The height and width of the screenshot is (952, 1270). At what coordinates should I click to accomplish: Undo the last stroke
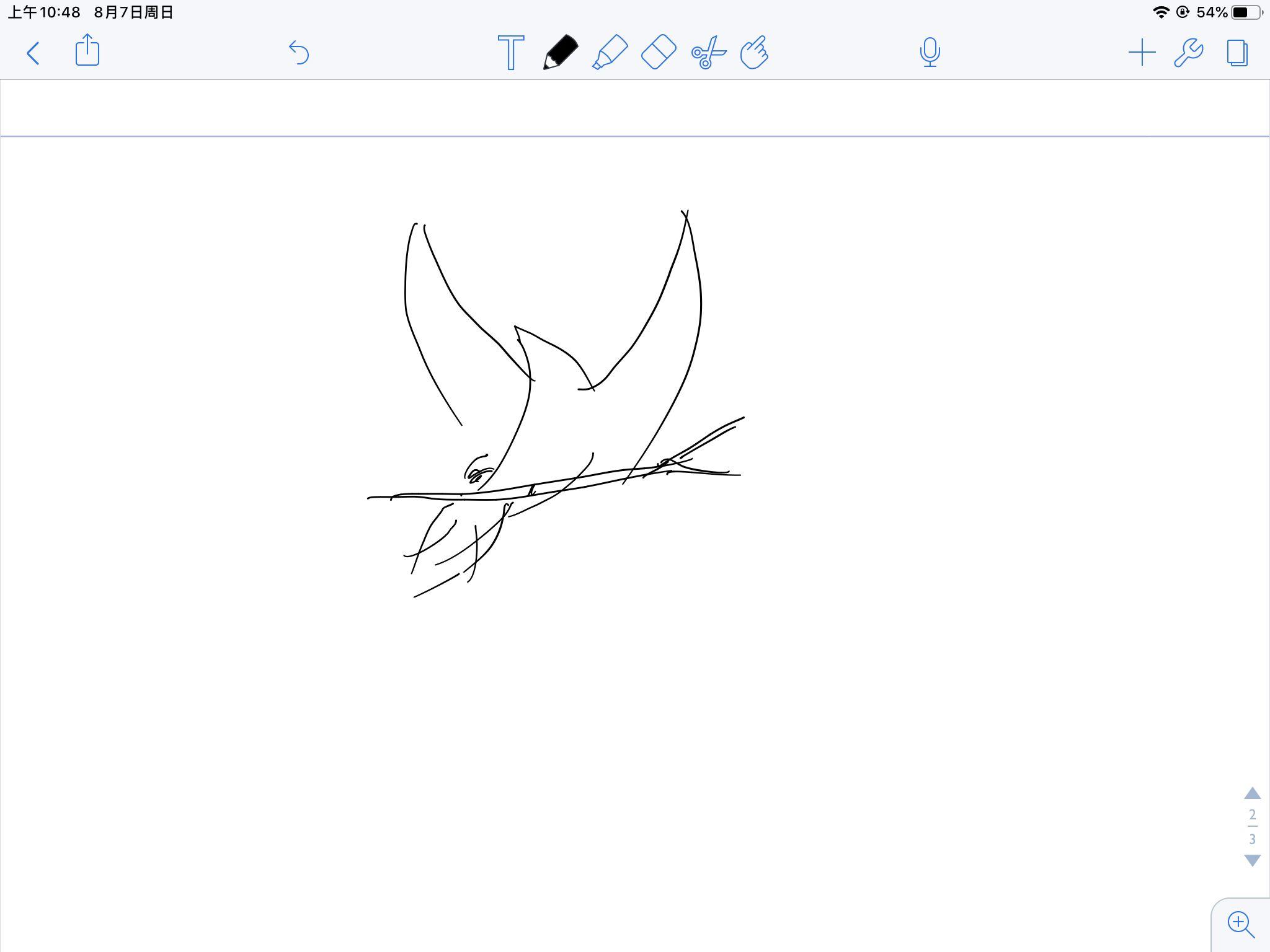point(299,53)
